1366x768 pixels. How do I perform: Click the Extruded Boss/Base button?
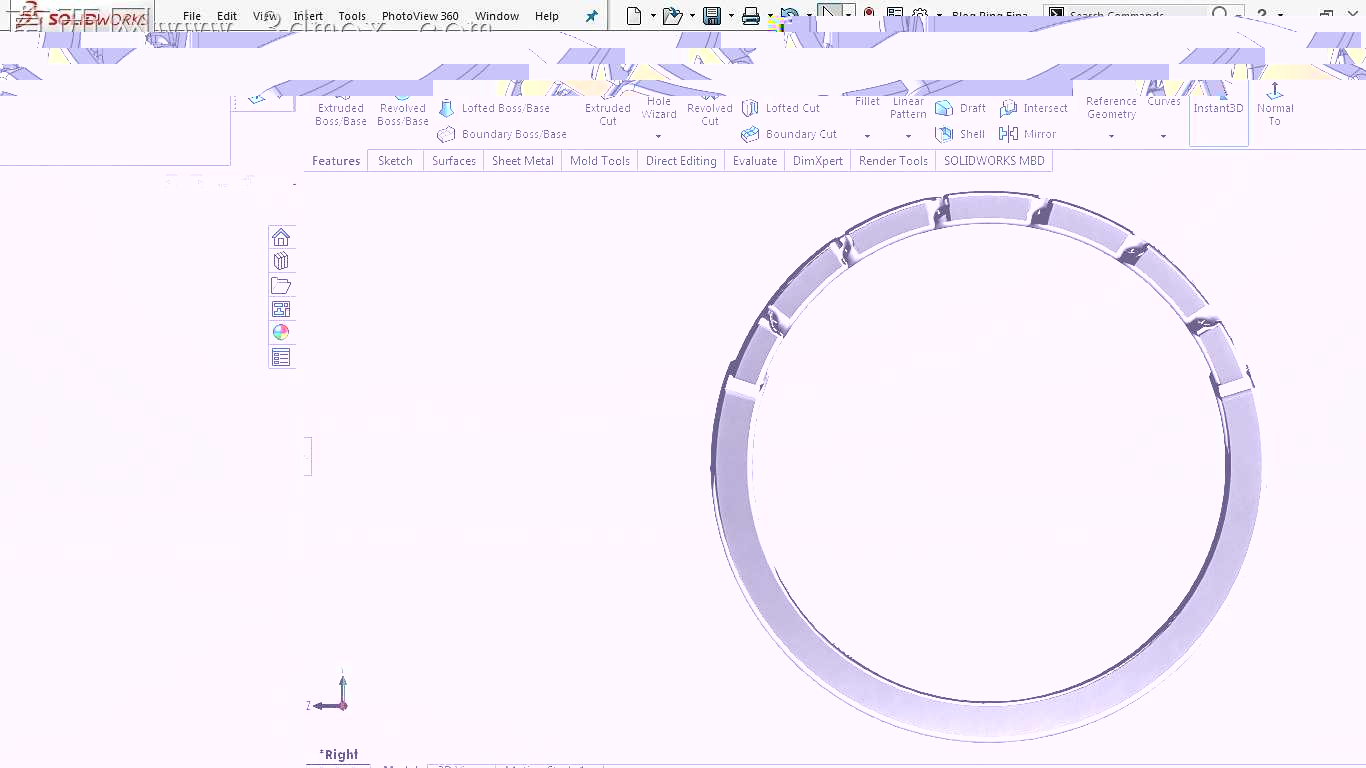click(341, 111)
